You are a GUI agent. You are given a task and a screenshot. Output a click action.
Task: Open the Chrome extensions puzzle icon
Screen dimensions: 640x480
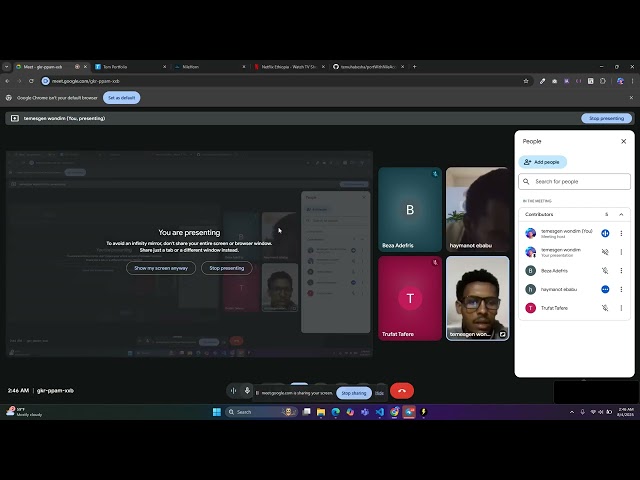coord(603,81)
